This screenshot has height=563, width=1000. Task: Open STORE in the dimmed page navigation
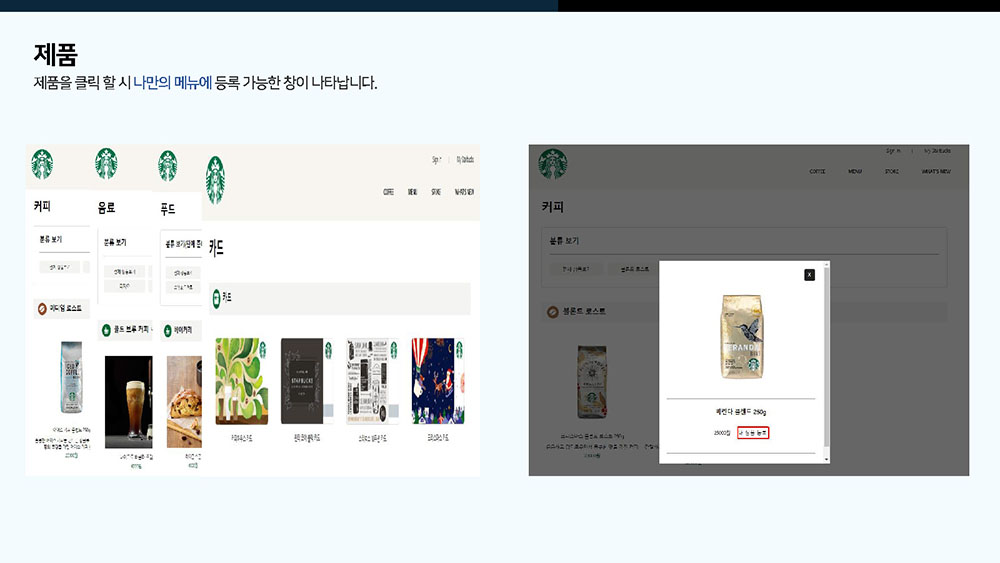(892, 172)
